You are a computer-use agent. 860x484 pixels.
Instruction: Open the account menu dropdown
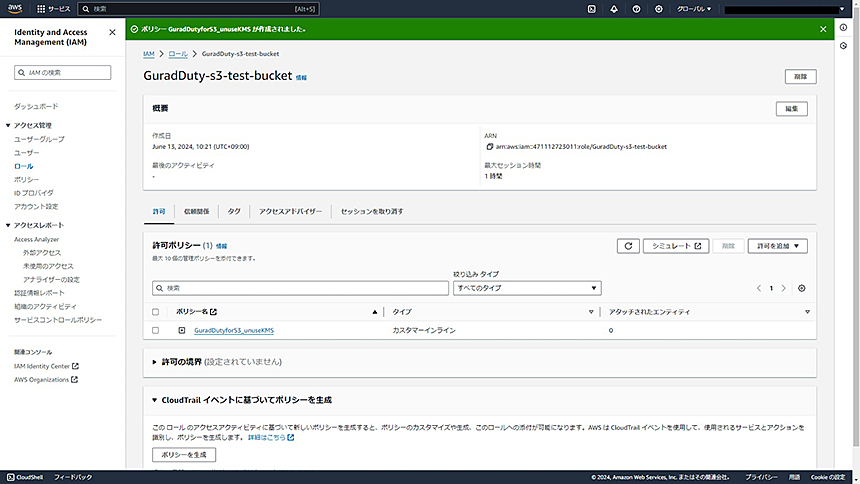784,9
